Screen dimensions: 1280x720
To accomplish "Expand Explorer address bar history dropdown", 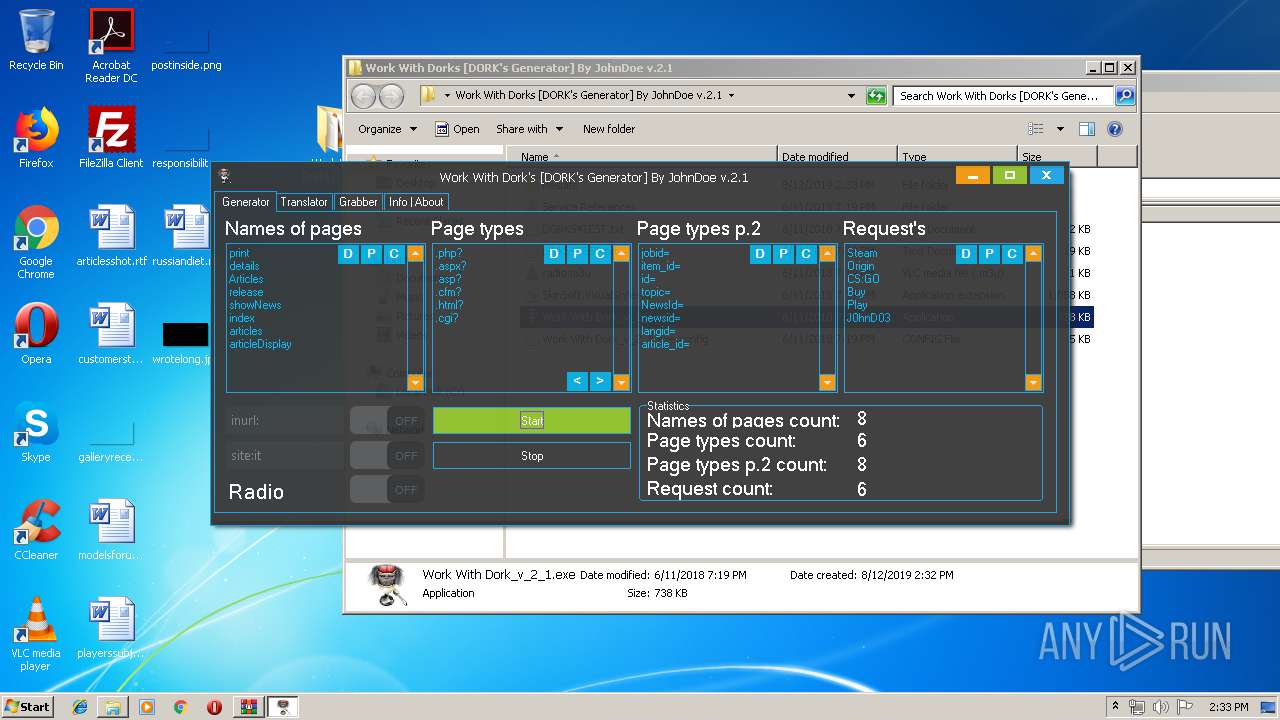I will [851, 96].
